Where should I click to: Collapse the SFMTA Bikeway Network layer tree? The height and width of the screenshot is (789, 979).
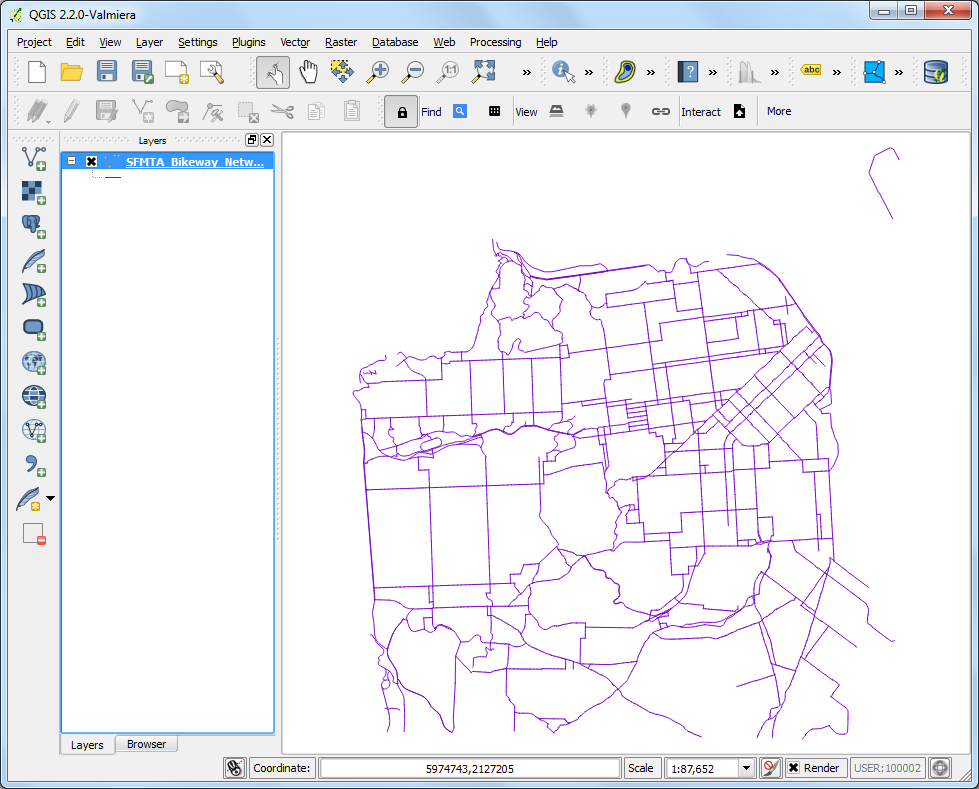coord(71,161)
